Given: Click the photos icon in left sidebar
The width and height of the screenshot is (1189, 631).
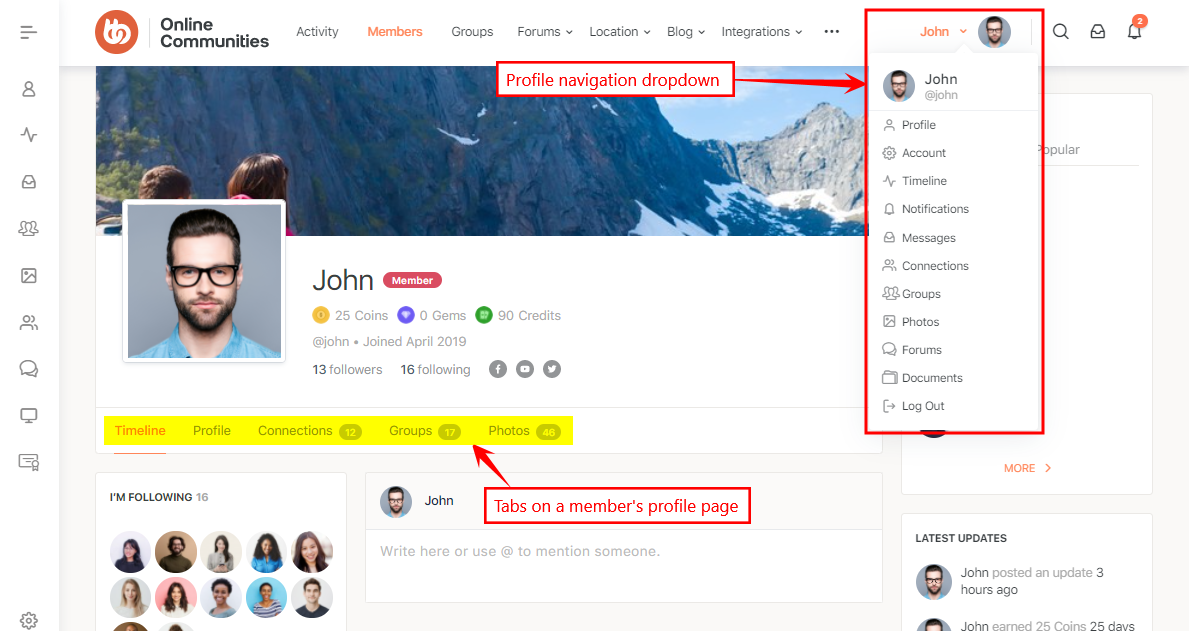Looking at the screenshot, I should [x=29, y=276].
